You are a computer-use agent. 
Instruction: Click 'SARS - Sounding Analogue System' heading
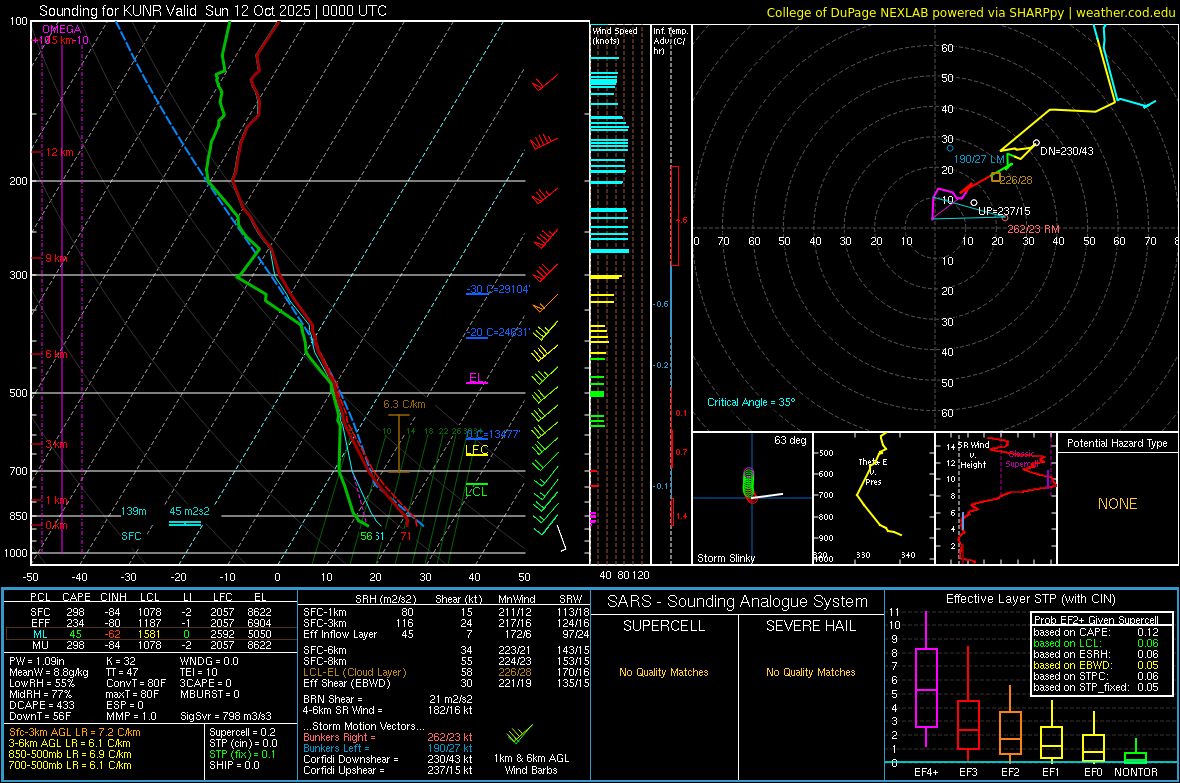(x=738, y=602)
